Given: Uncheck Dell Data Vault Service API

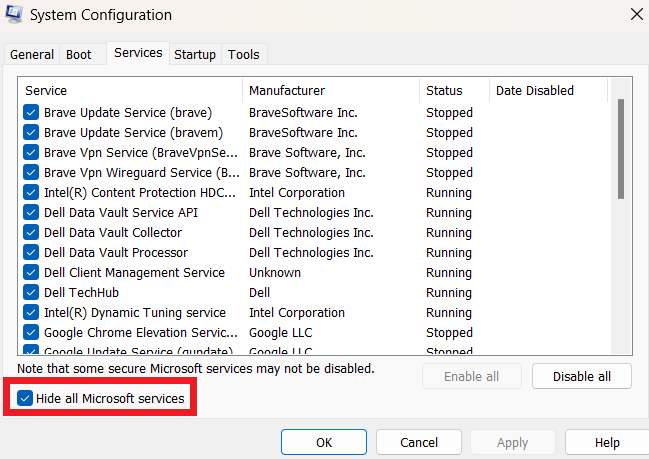Looking at the screenshot, I should coord(31,212).
